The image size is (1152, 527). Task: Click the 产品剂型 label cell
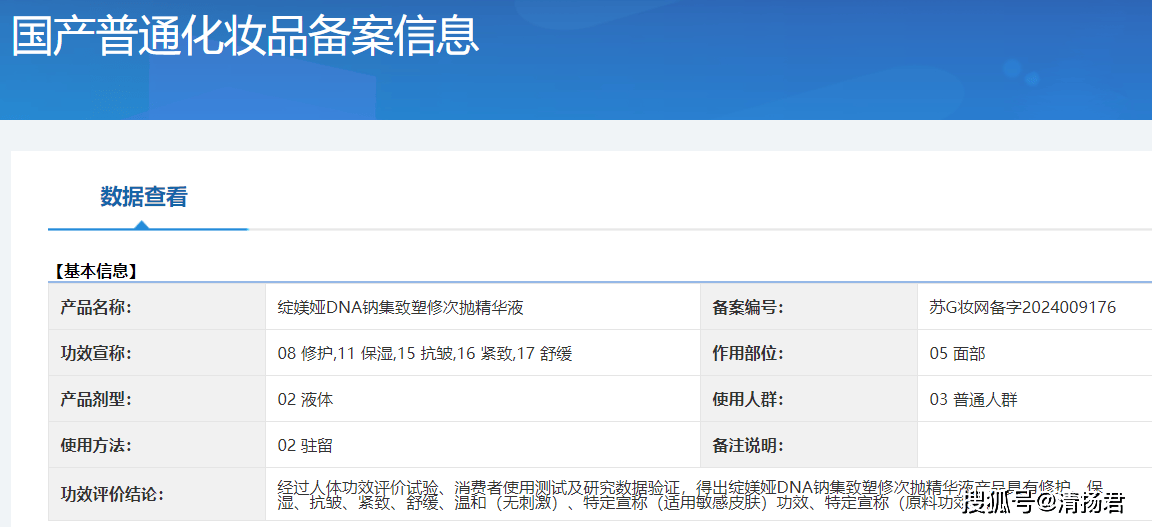[x=156, y=398]
